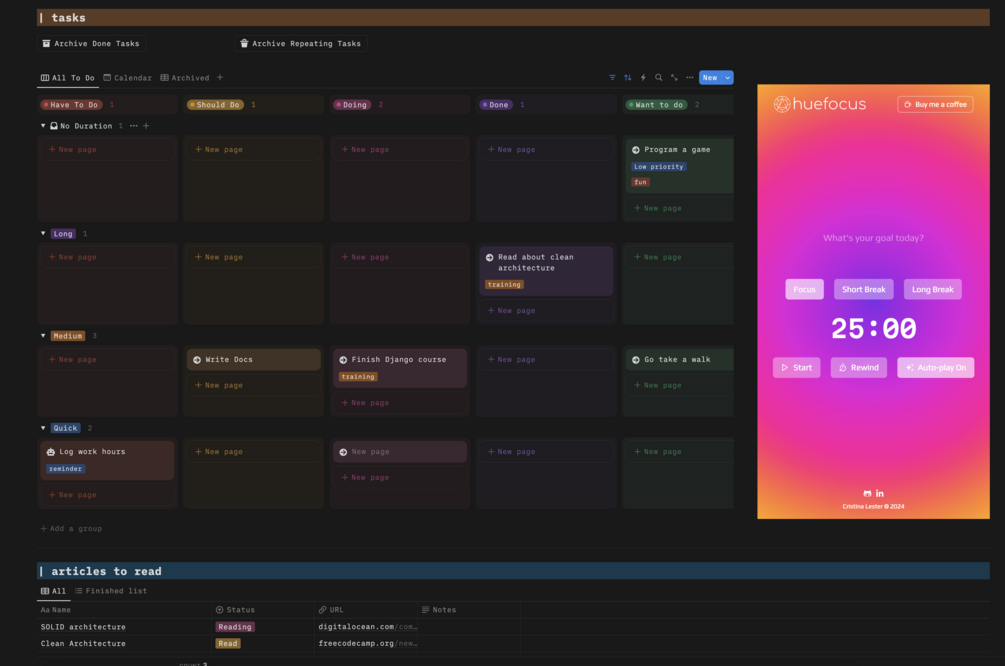
Task: Click the expand full page arrows icon
Action: (x=674, y=78)
